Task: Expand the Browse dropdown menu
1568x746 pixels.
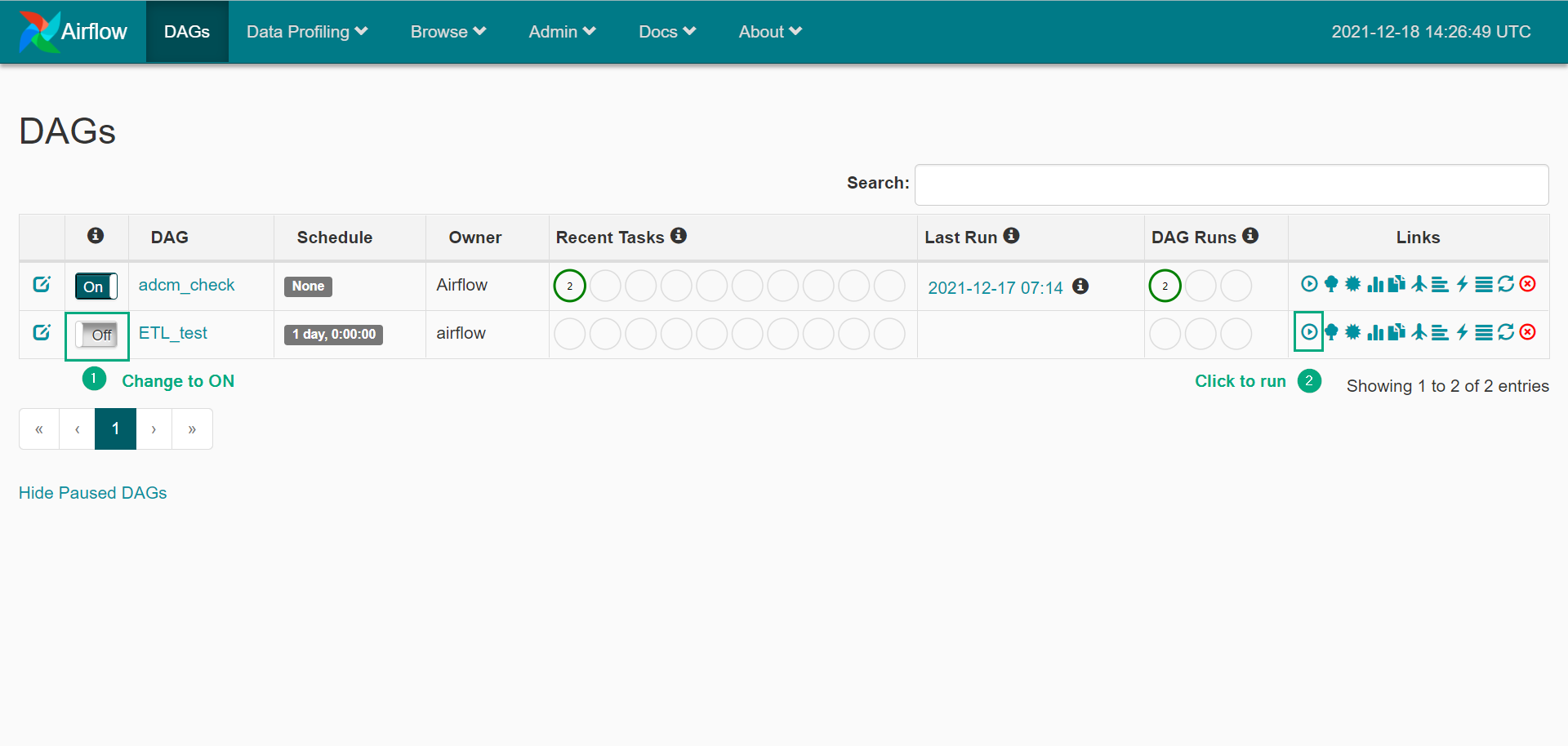Action: coord(448,32)
